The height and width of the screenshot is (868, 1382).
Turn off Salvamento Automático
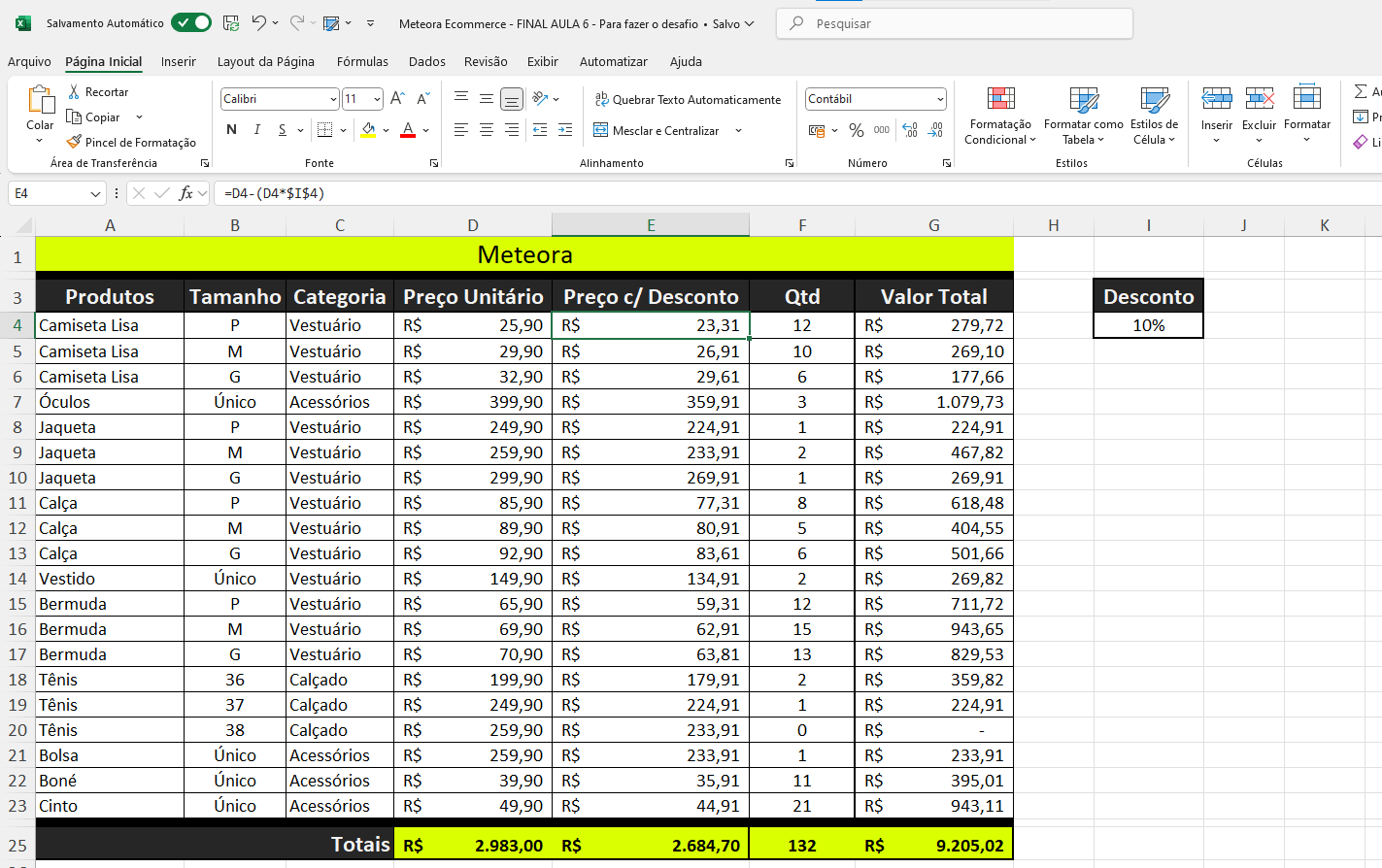[191, 22]
